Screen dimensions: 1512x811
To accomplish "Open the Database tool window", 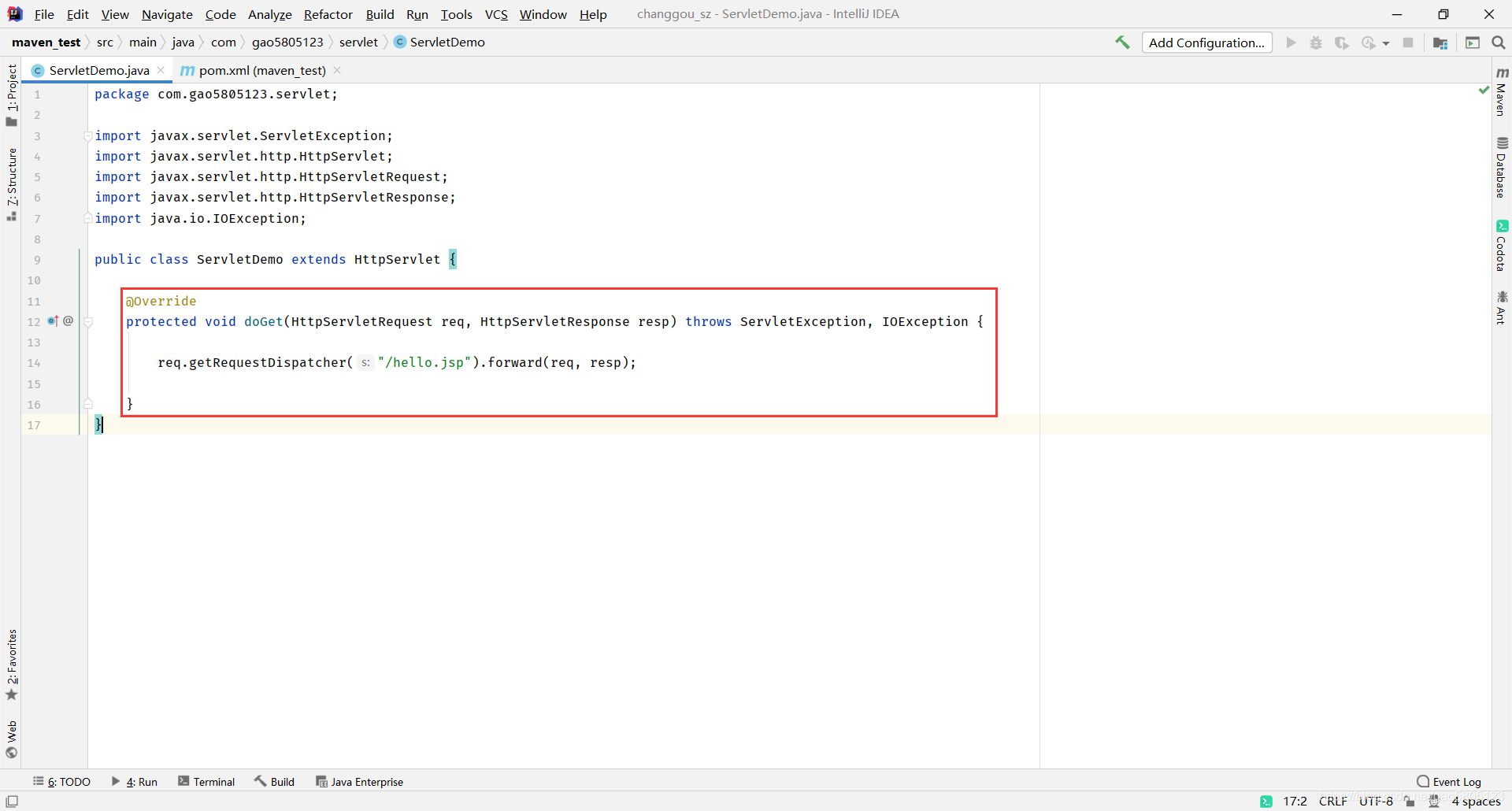I will tap(1502, 168).
